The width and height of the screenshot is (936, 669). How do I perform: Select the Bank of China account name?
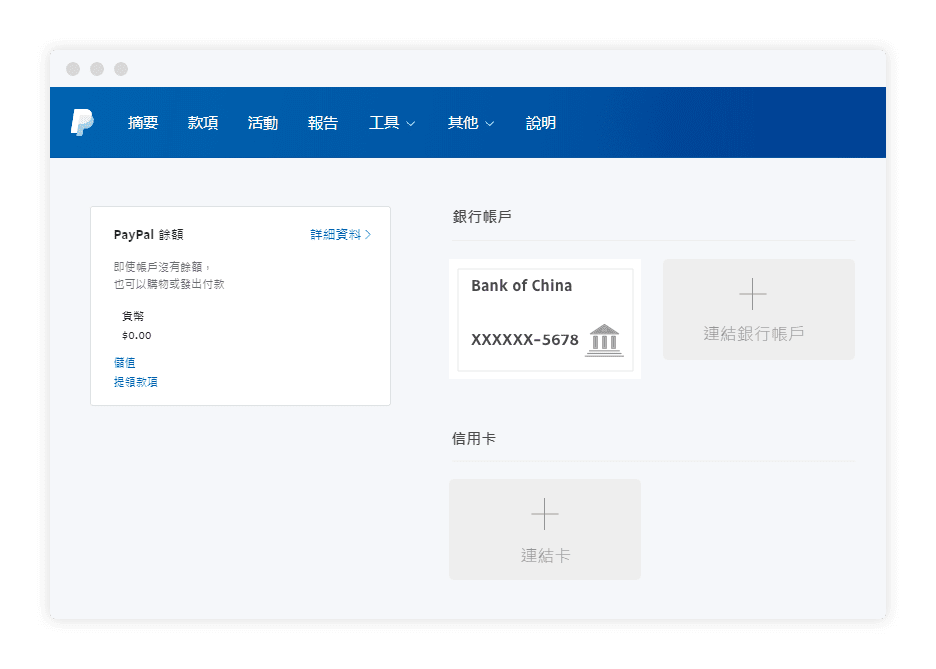point(521,286)
